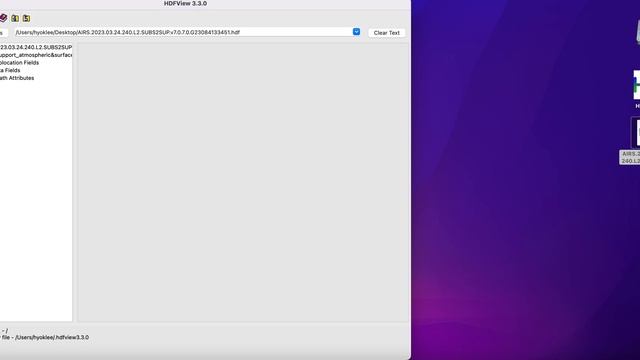Click the status line showing /Users/hyoklee/.hdfview3.3.0
This screenshot has width=640, height=360.
coord(44,338)
